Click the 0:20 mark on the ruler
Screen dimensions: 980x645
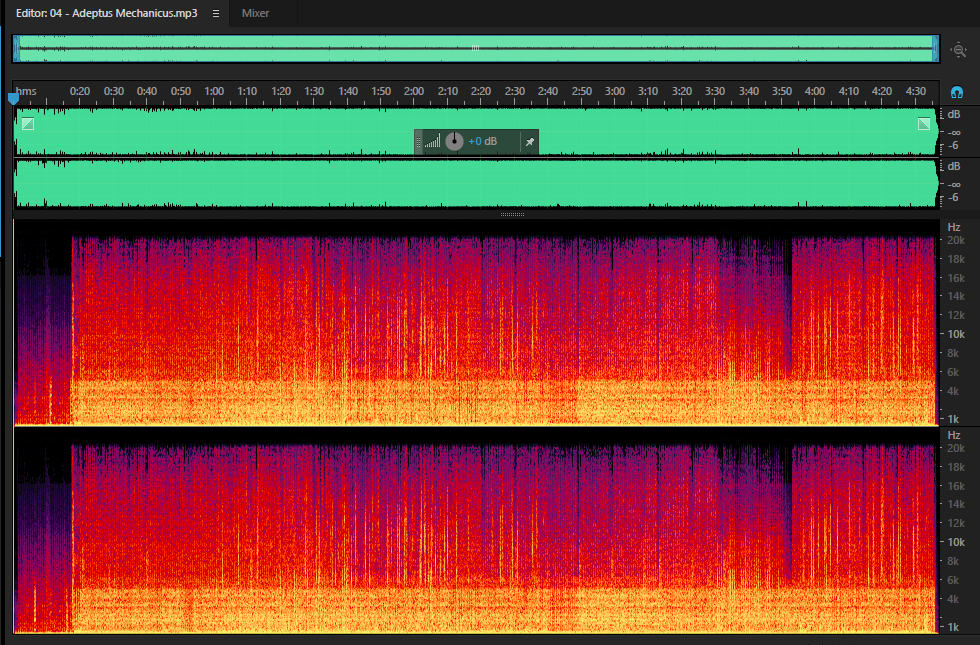(80, 91)
